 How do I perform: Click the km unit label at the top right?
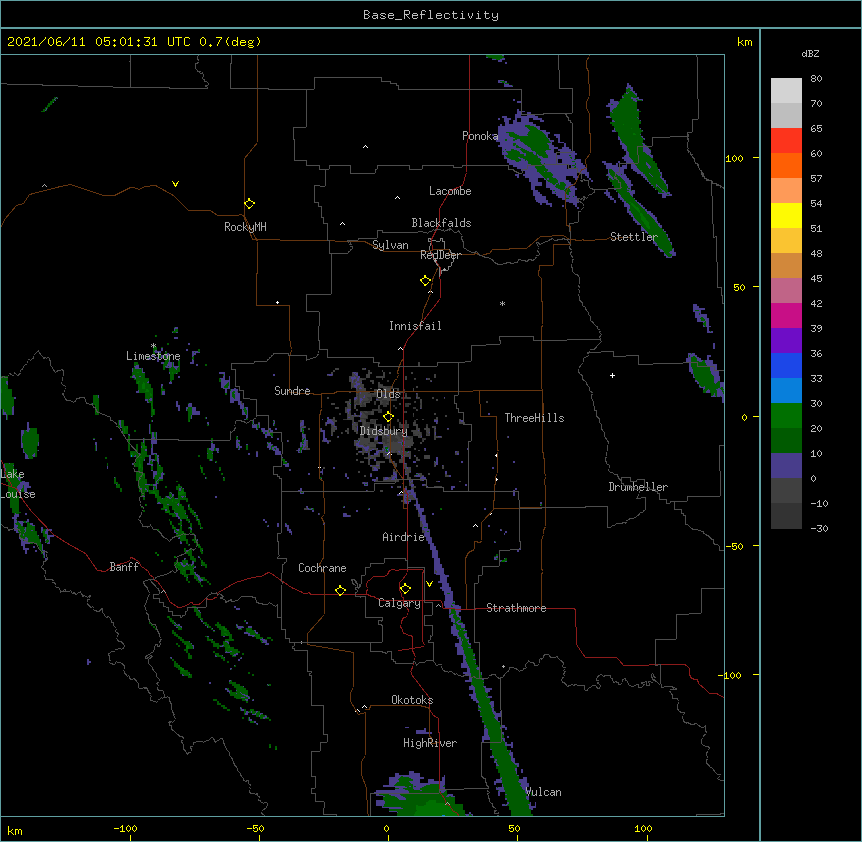pyautogui.click(x=744, y=42)
